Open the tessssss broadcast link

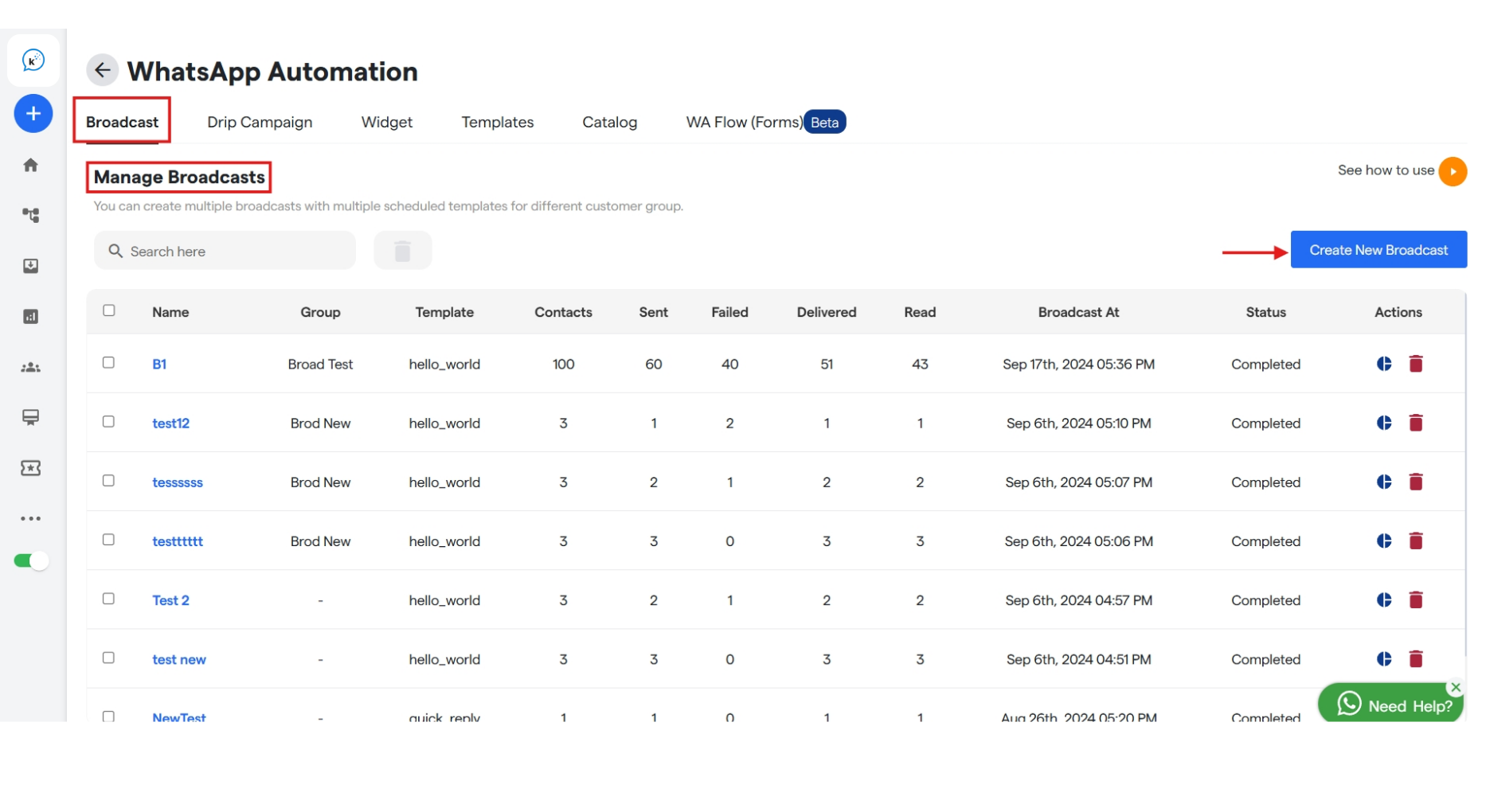(178, 482)
